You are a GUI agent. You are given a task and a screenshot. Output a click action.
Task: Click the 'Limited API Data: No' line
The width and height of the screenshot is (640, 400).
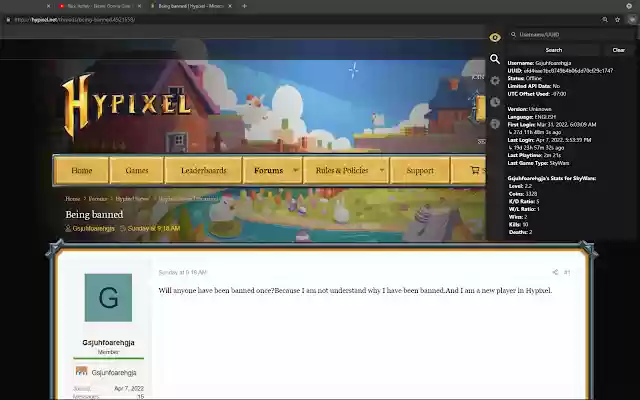533,86
